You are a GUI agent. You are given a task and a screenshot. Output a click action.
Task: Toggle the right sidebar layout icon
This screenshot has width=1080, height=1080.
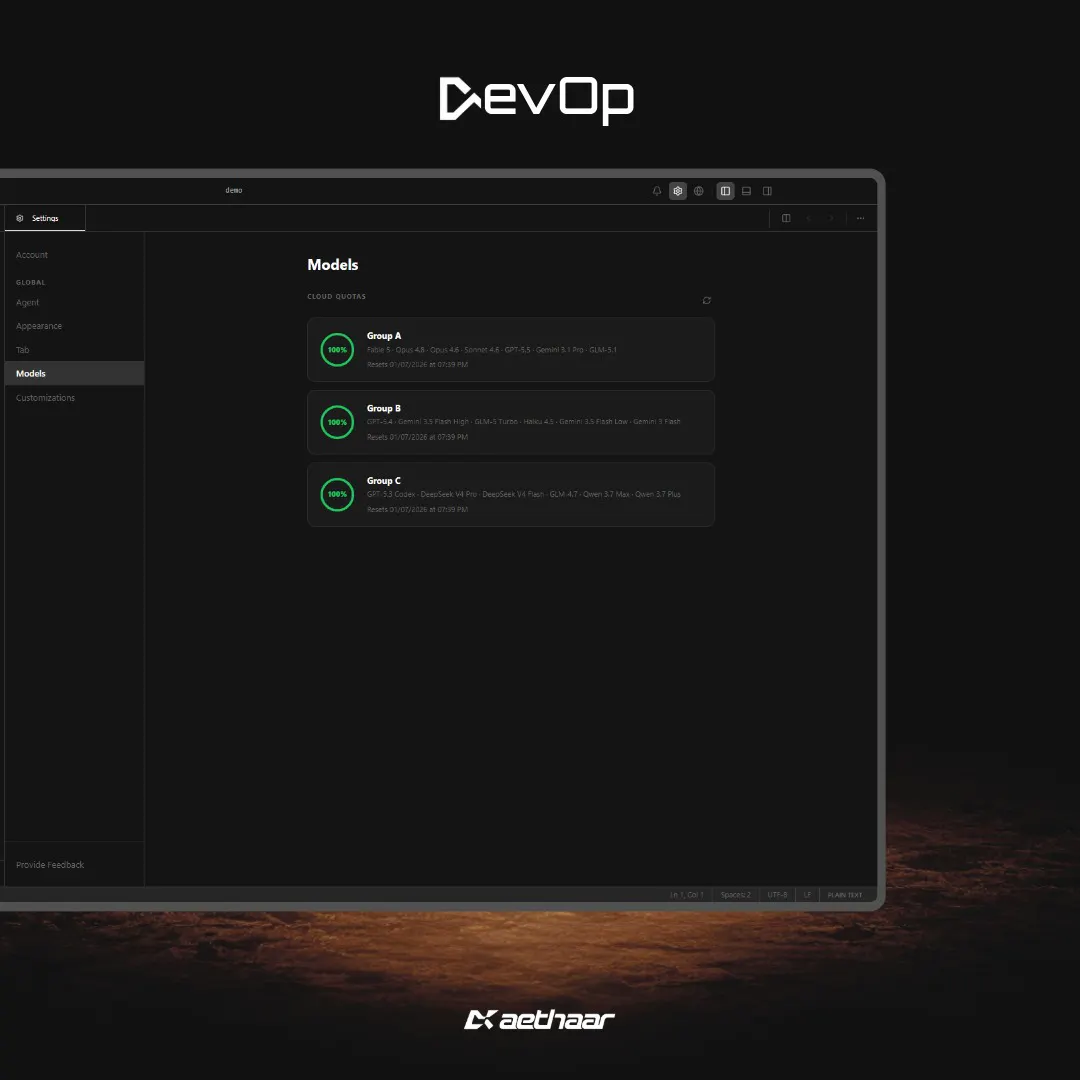pyautogui.click(x=767, y=191)
